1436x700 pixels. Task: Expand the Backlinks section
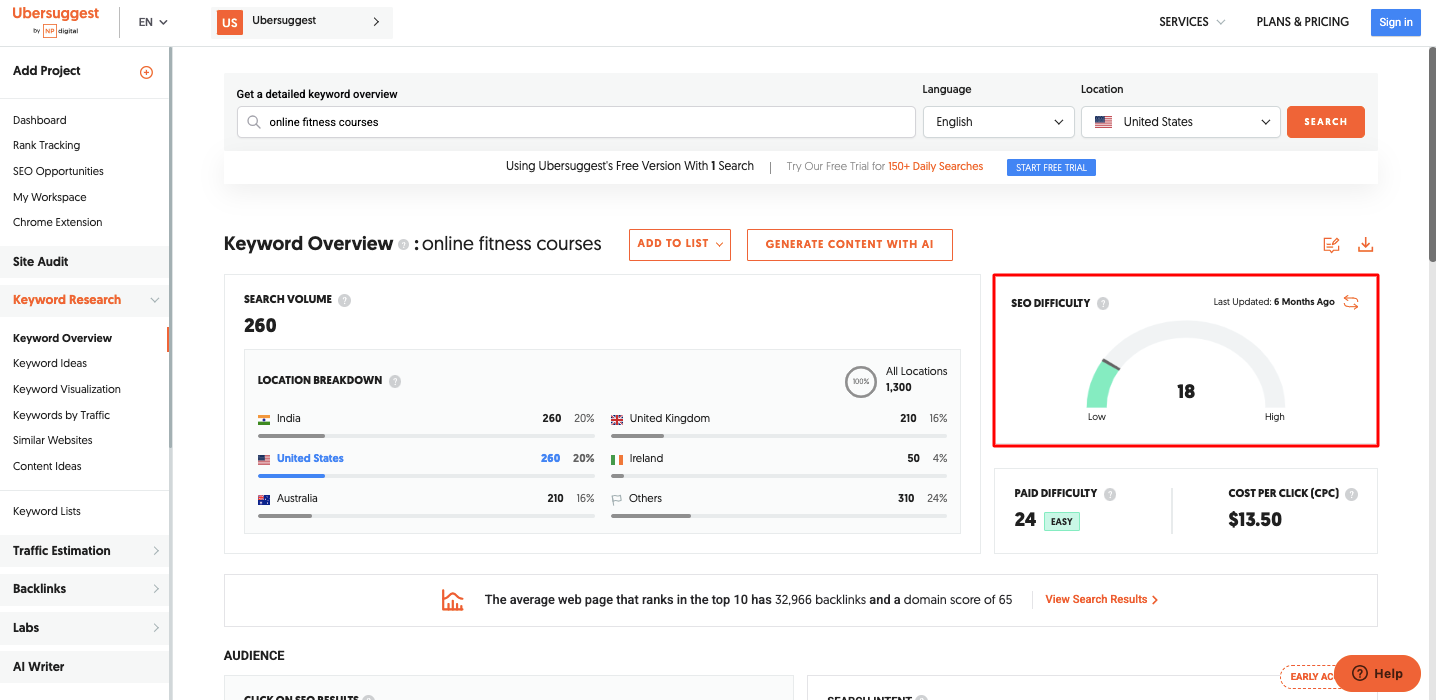pos(156,589)
